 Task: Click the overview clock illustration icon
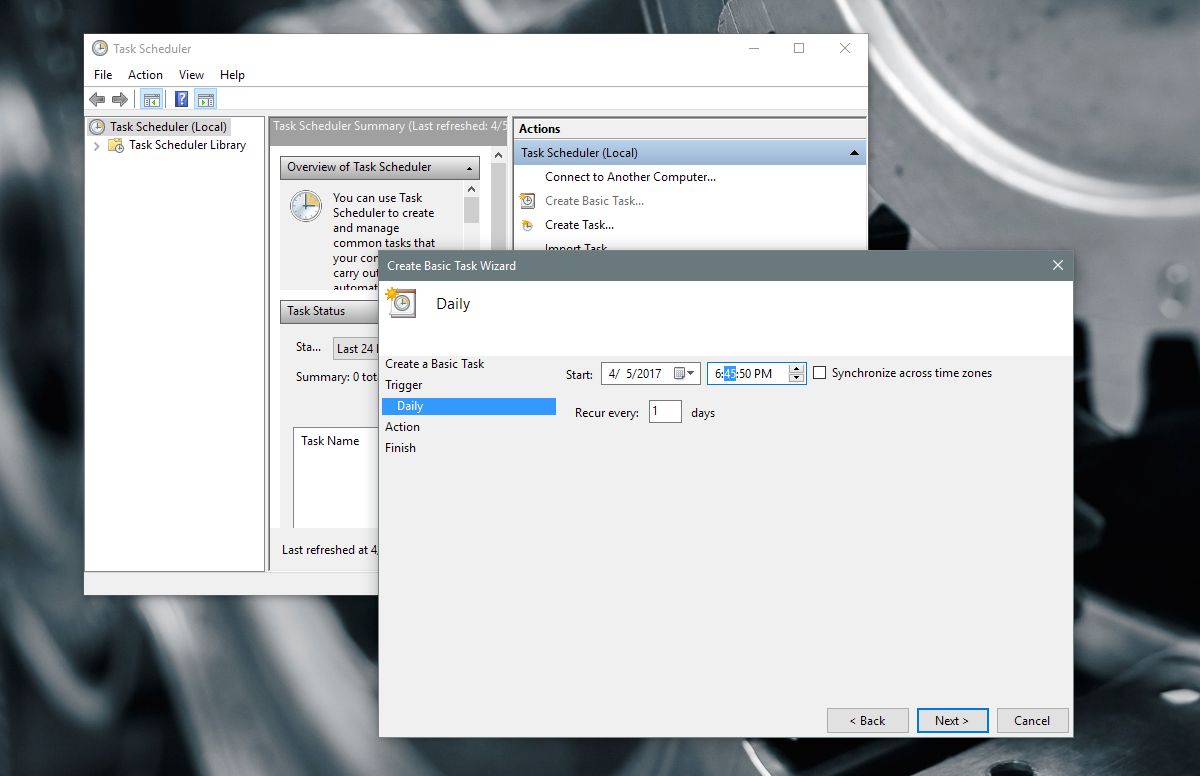tap(306, 206)
